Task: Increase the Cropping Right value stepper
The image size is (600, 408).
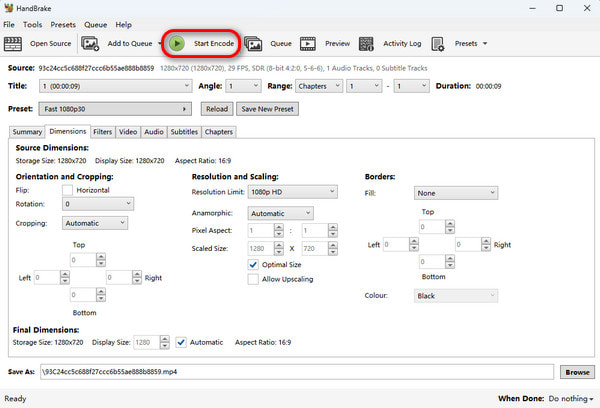Action: click(x=137, y=274)
